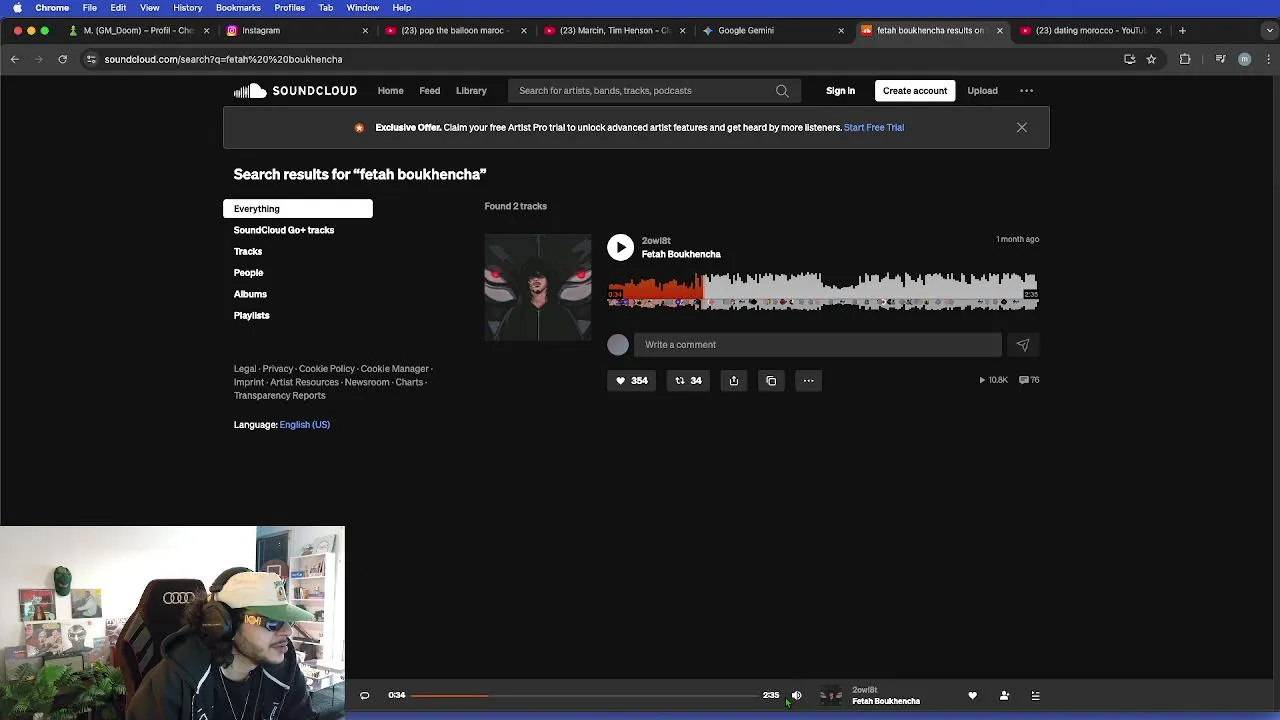The image size is (1280, 720).
Task: Click the Write a comment field
Action: click(x=817, y=345)
